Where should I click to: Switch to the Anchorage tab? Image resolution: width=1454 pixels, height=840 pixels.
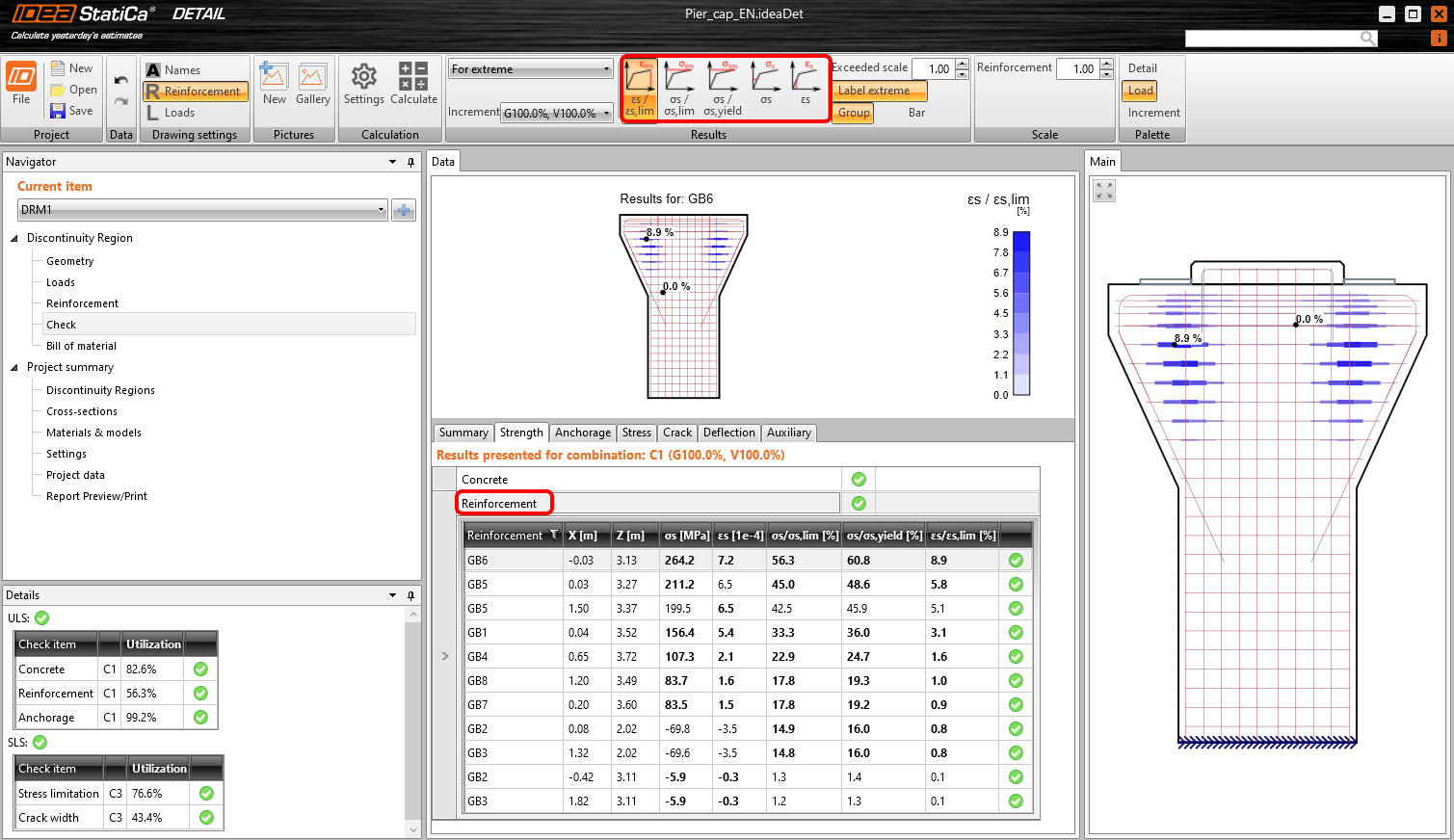pos(582,433)
